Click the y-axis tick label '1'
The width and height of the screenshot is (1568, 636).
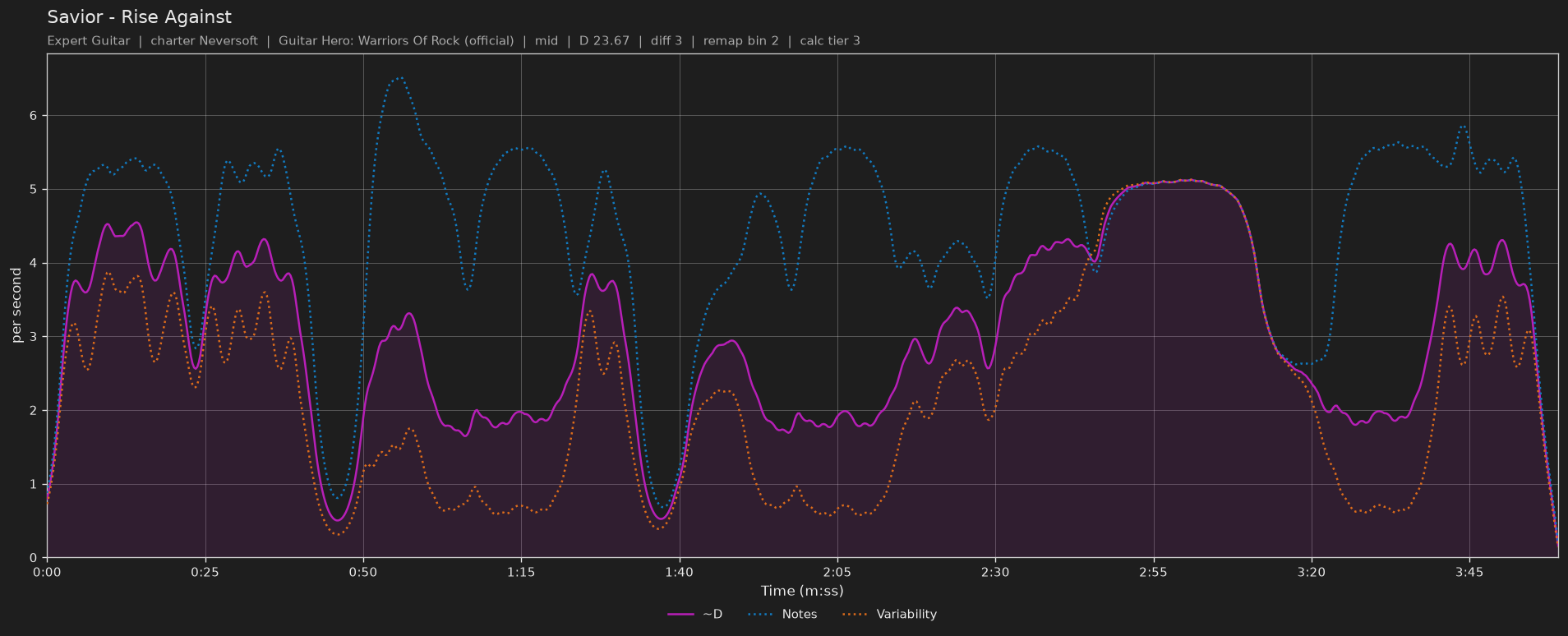tap(34, 484)
